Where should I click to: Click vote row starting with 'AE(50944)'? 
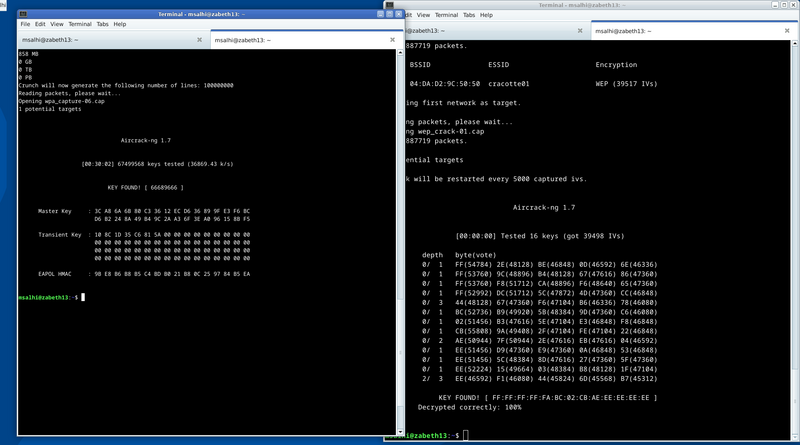pyautogui.click(x=539, y=340)
